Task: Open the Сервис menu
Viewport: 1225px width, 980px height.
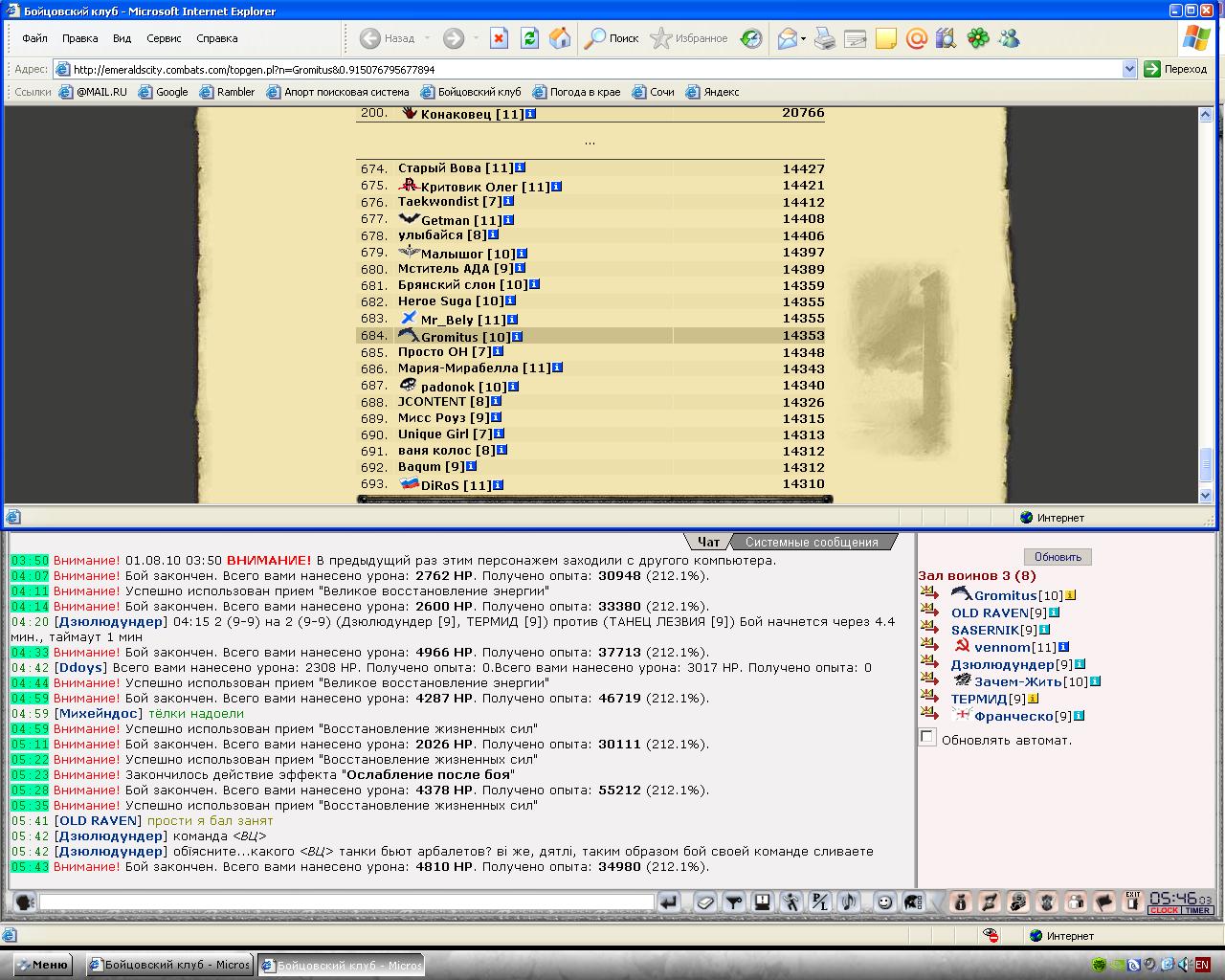Action: [x=164, y=38]
